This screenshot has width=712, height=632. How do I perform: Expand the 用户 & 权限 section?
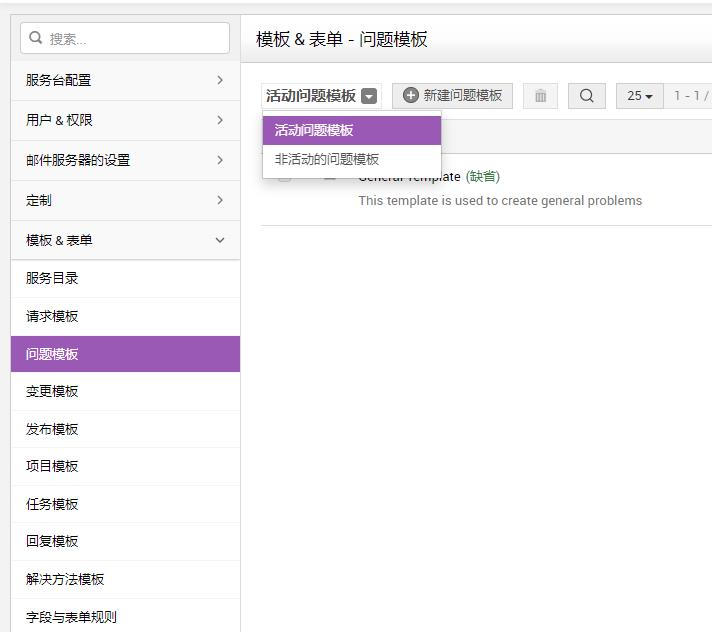pos(220,120)
